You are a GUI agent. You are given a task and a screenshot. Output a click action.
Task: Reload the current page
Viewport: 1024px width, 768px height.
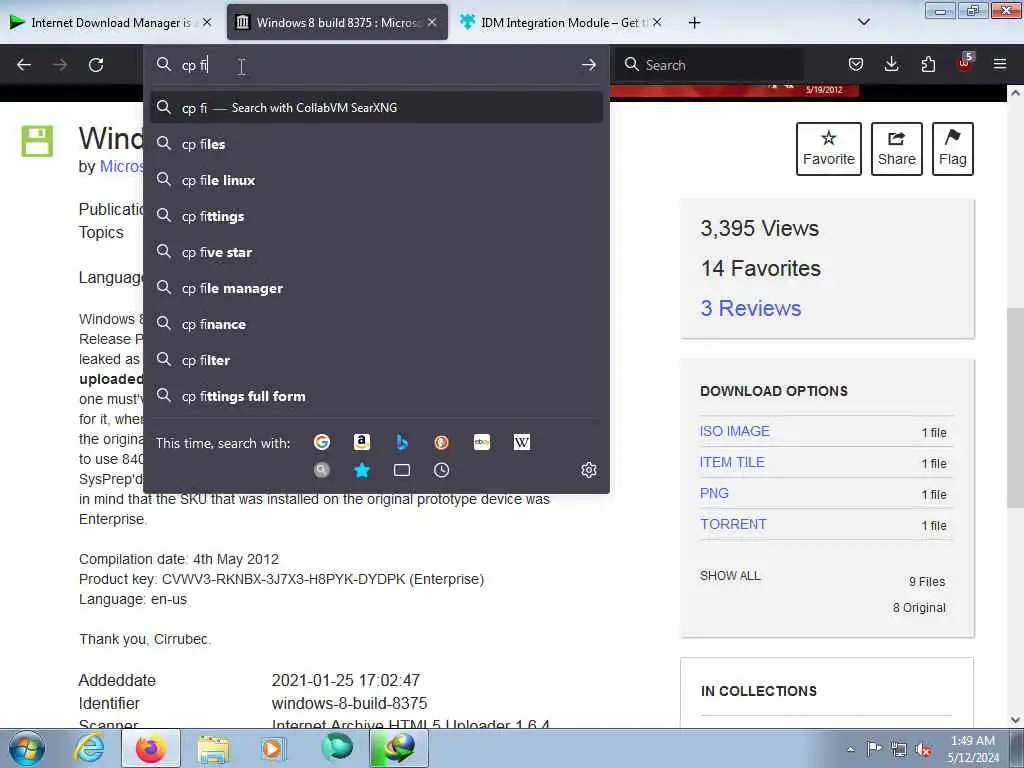click(x=96, y=65)
